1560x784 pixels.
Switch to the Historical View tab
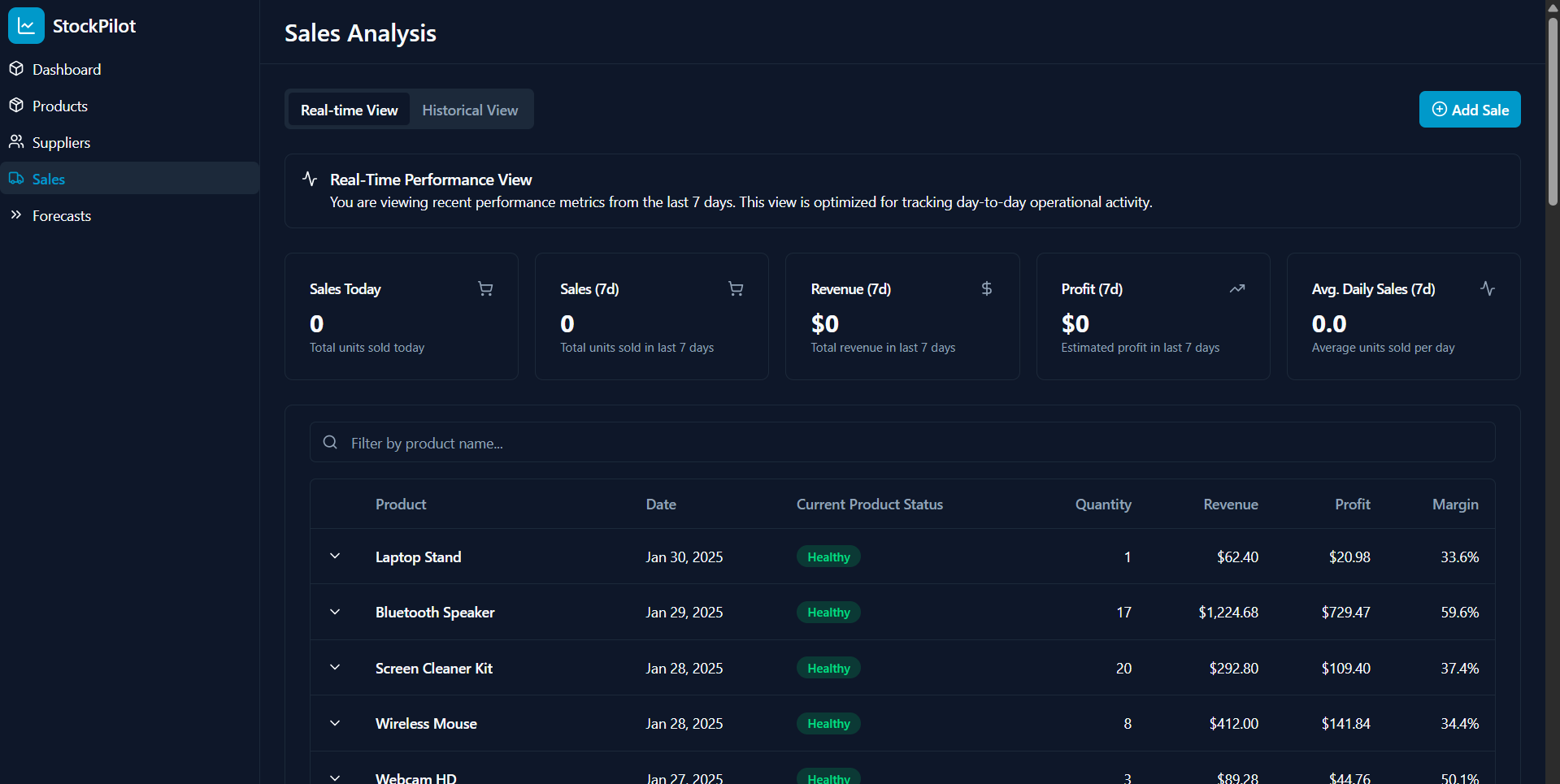470,109
